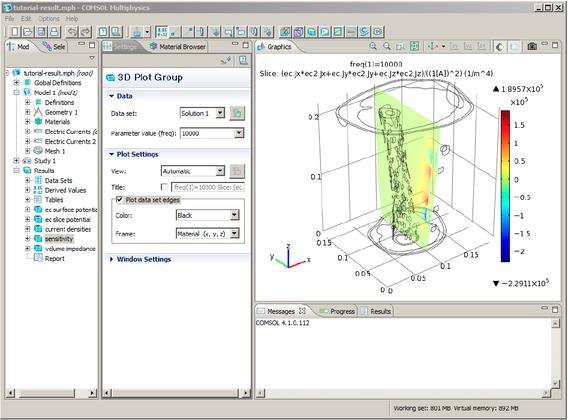Click the Save disk icon in toolbar
The image size is (568, 420).
[41, 32]
